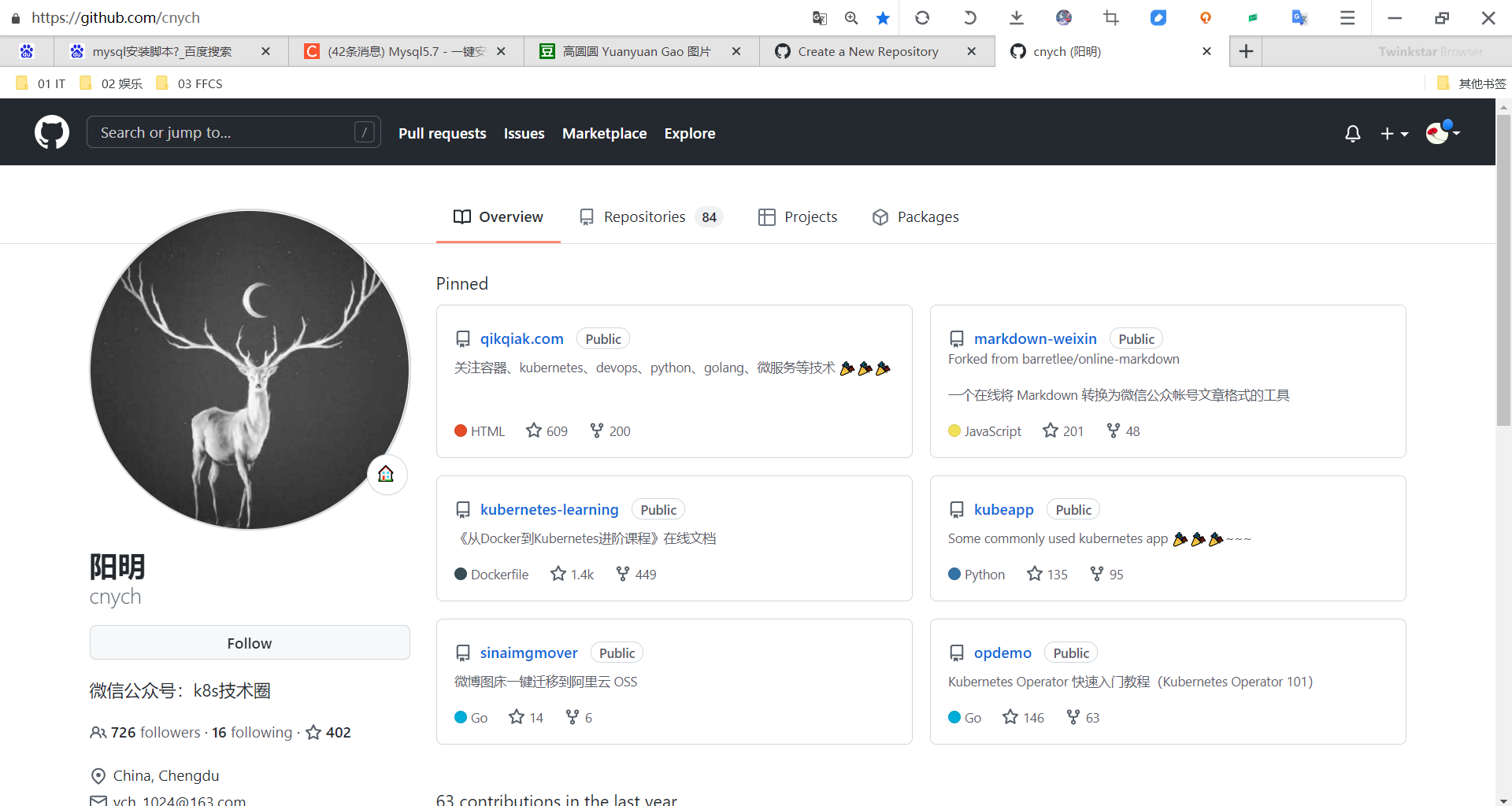Click the browser zoom magnifier icon
1512x806 pixels.
pos(851,17)
